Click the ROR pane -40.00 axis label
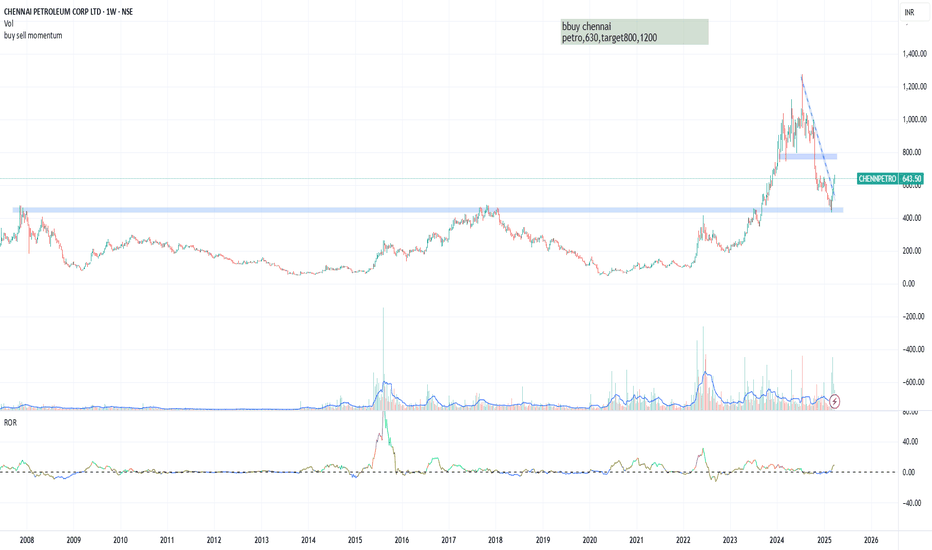Image resolution: width=932 pixels, height=550 pixels. click(x=911, y=503)
